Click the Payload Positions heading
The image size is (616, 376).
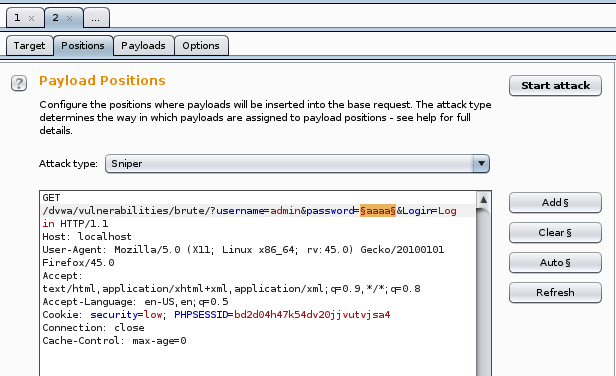pos(102,81)
